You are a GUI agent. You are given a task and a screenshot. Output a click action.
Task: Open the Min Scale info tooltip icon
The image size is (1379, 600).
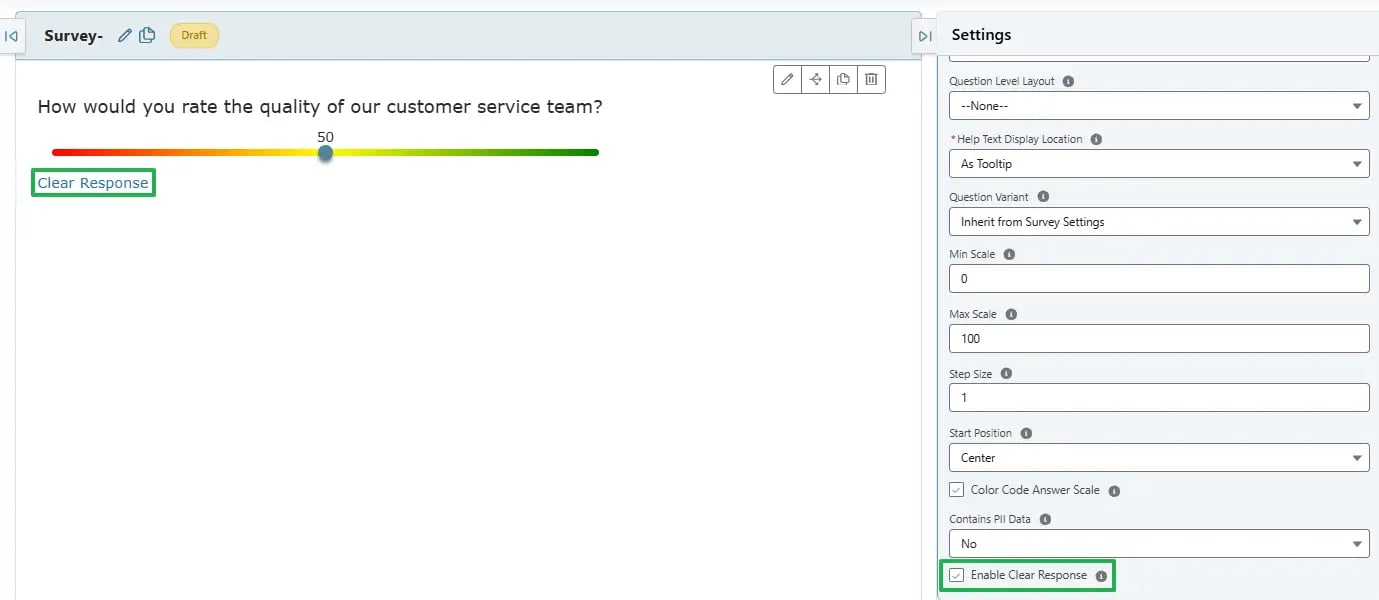click(x=1008, y=254)
